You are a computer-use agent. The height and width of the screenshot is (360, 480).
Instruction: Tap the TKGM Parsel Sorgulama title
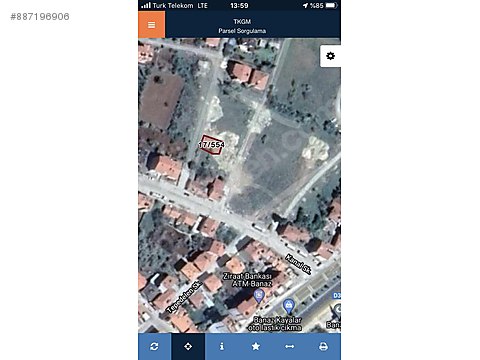point(242,26)
